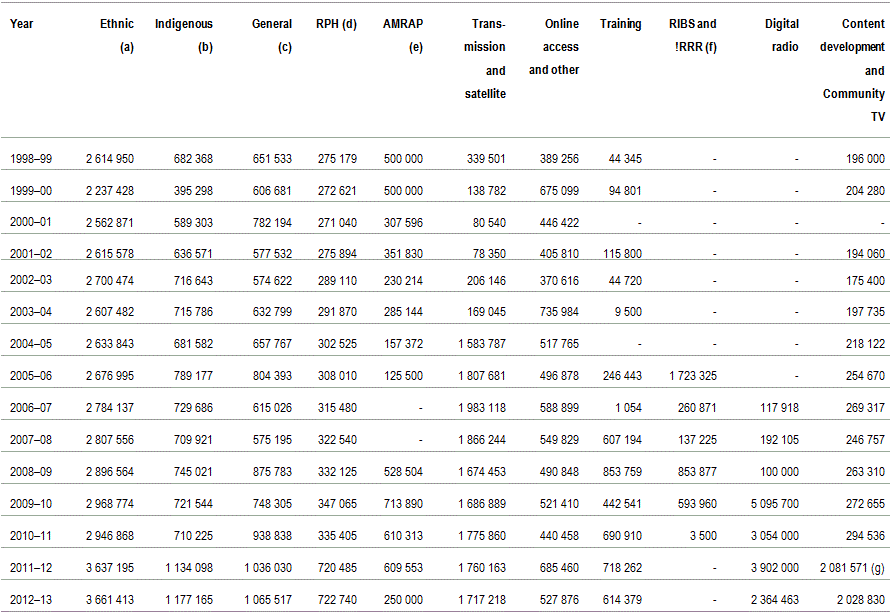Select the Ethnic (a) column header
Viewport: 891px width, 615px height.
pyautogui.click(x=117, y=35)
